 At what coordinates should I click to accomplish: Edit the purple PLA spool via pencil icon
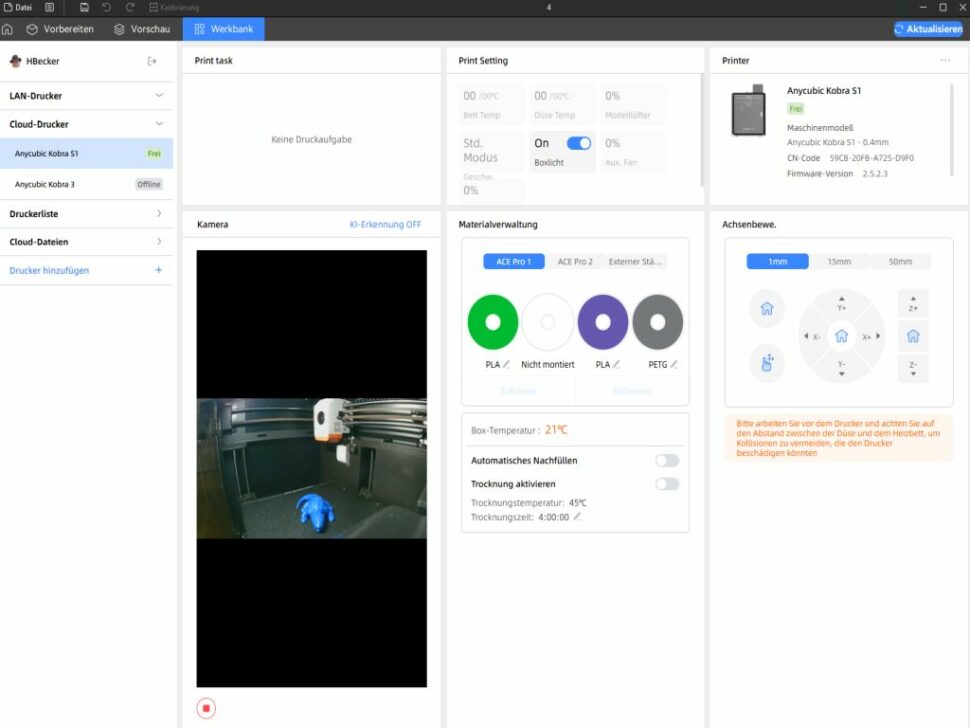point(616,364)
